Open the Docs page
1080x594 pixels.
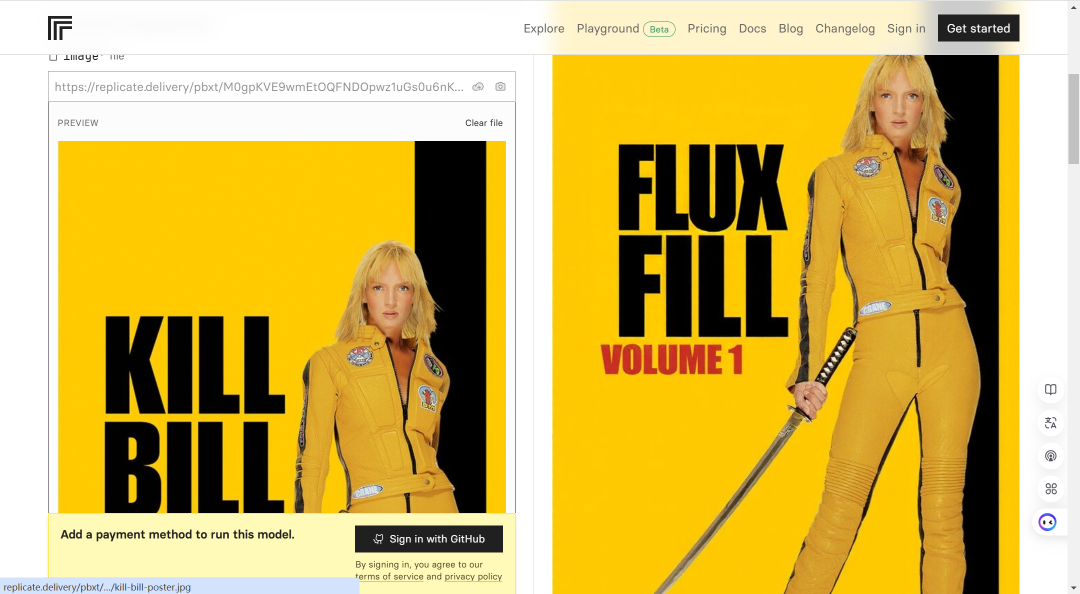point(752,28)
